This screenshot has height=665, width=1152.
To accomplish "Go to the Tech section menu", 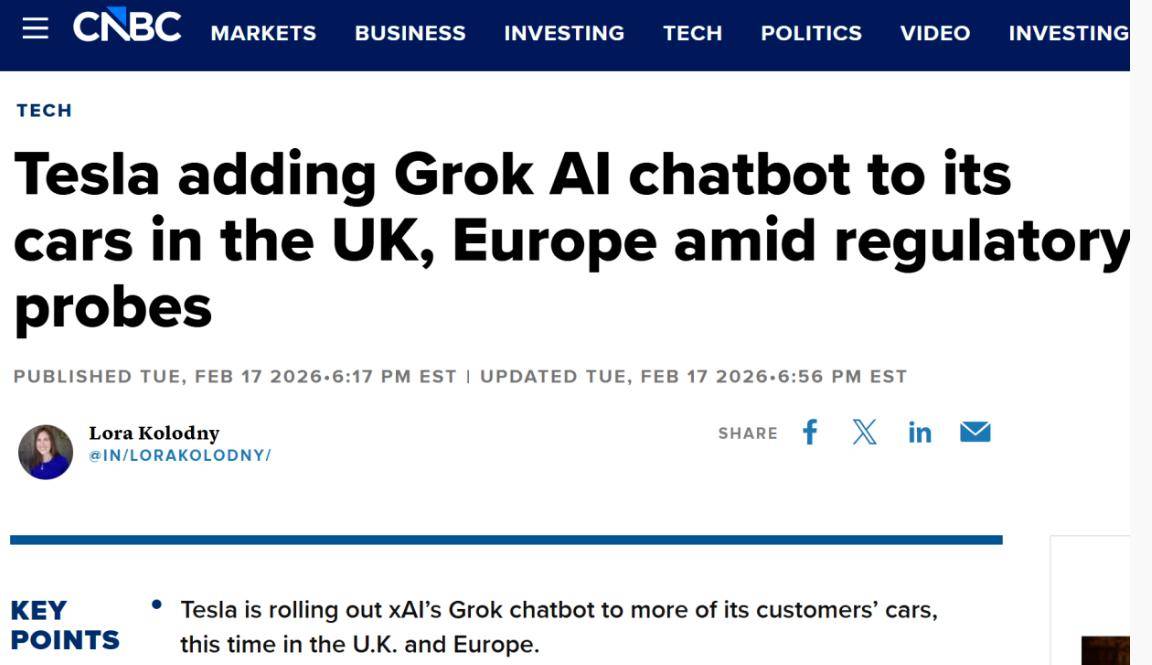I will pos(692,33).
